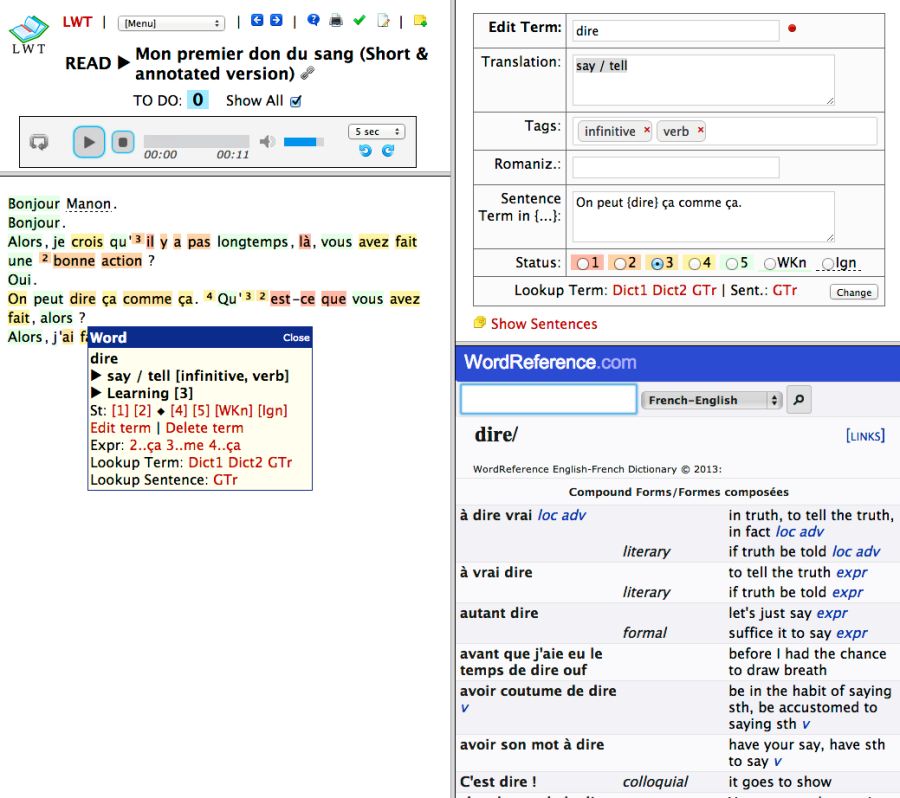Click the previous text arrow icon
Viewport: 900px width, 798px height.
[x=257, y=20]
